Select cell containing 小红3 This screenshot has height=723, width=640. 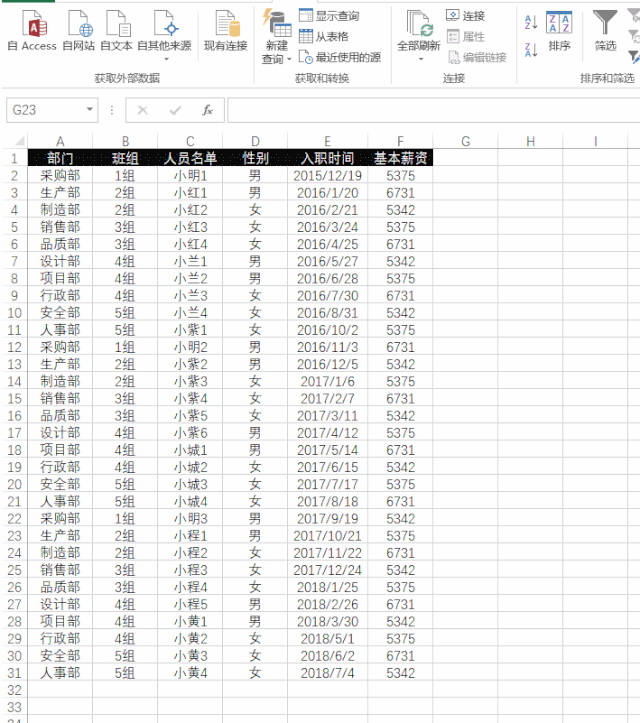click(x=190, y=227)
